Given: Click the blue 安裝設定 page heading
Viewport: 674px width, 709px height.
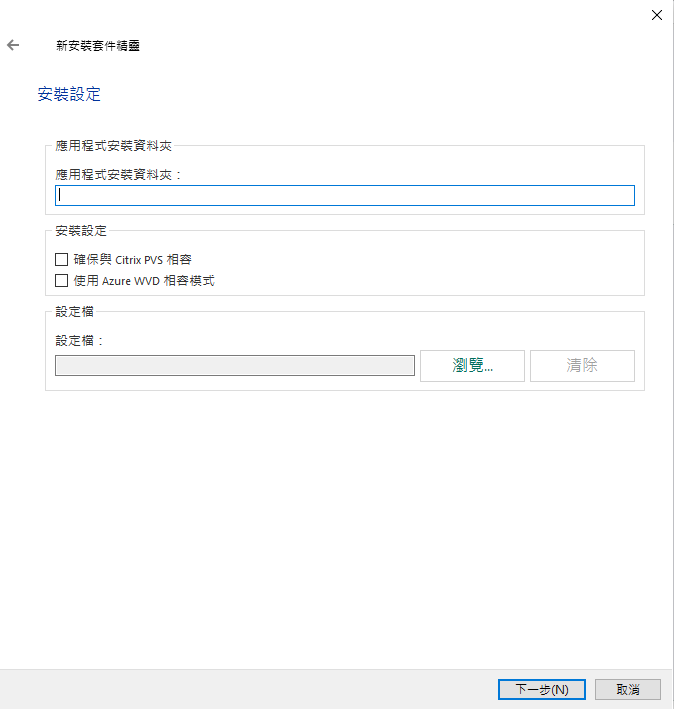Looking at the screenshot, I should click(x=69, y=95).
